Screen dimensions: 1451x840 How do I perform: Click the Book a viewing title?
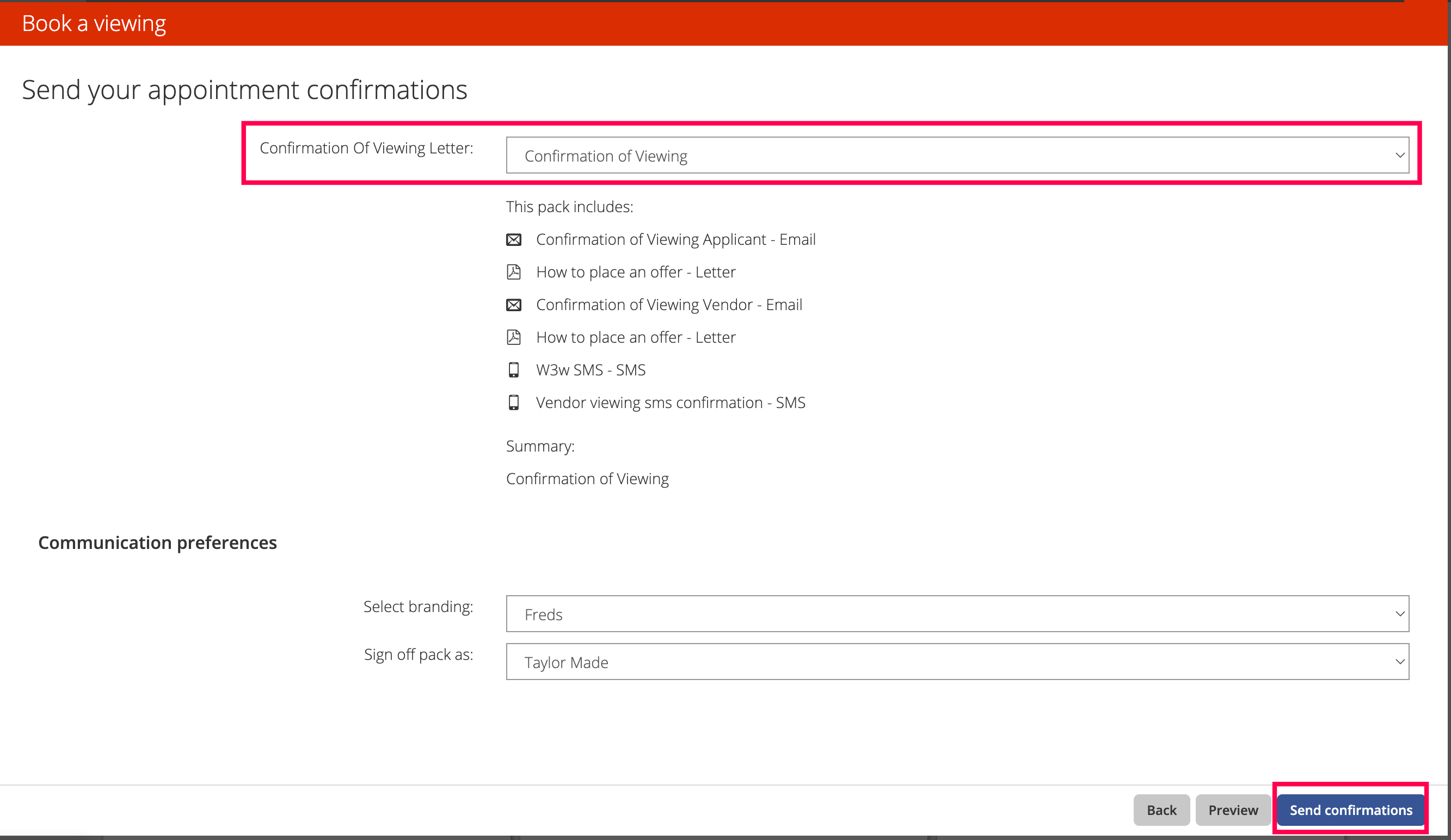pyautogui.click(x=94, y=23)
